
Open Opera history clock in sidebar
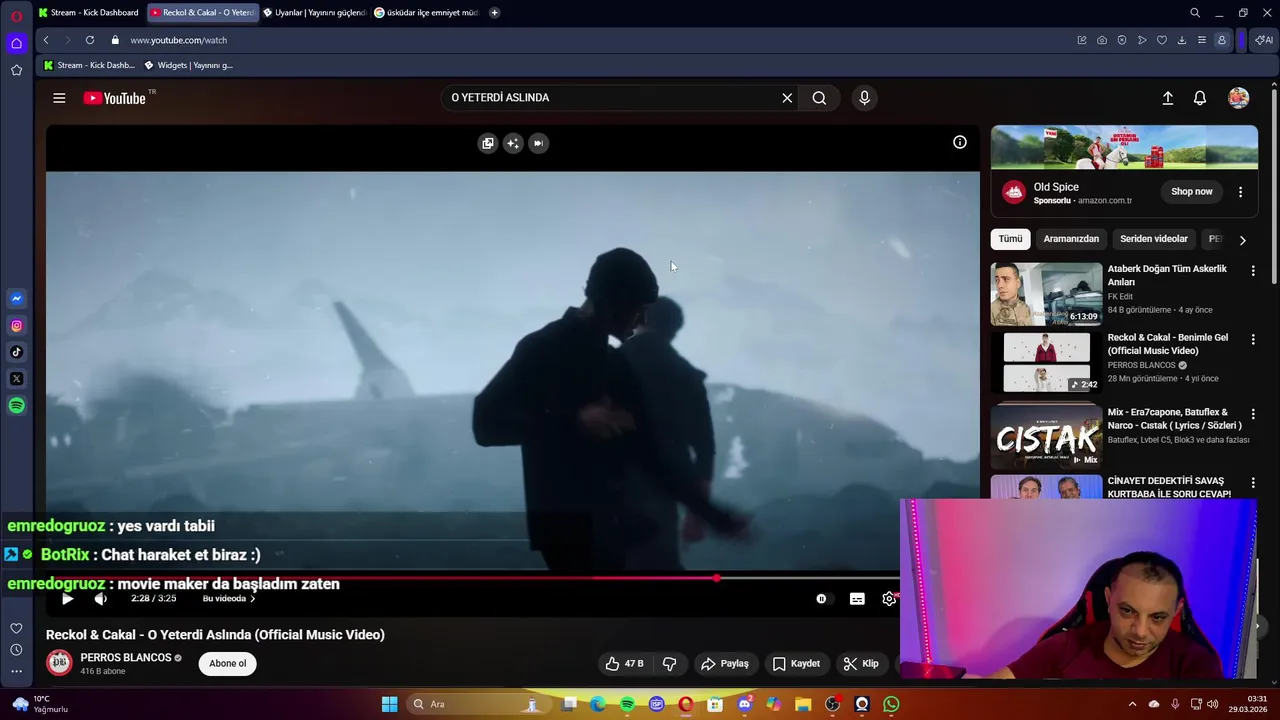pos(16,650)
